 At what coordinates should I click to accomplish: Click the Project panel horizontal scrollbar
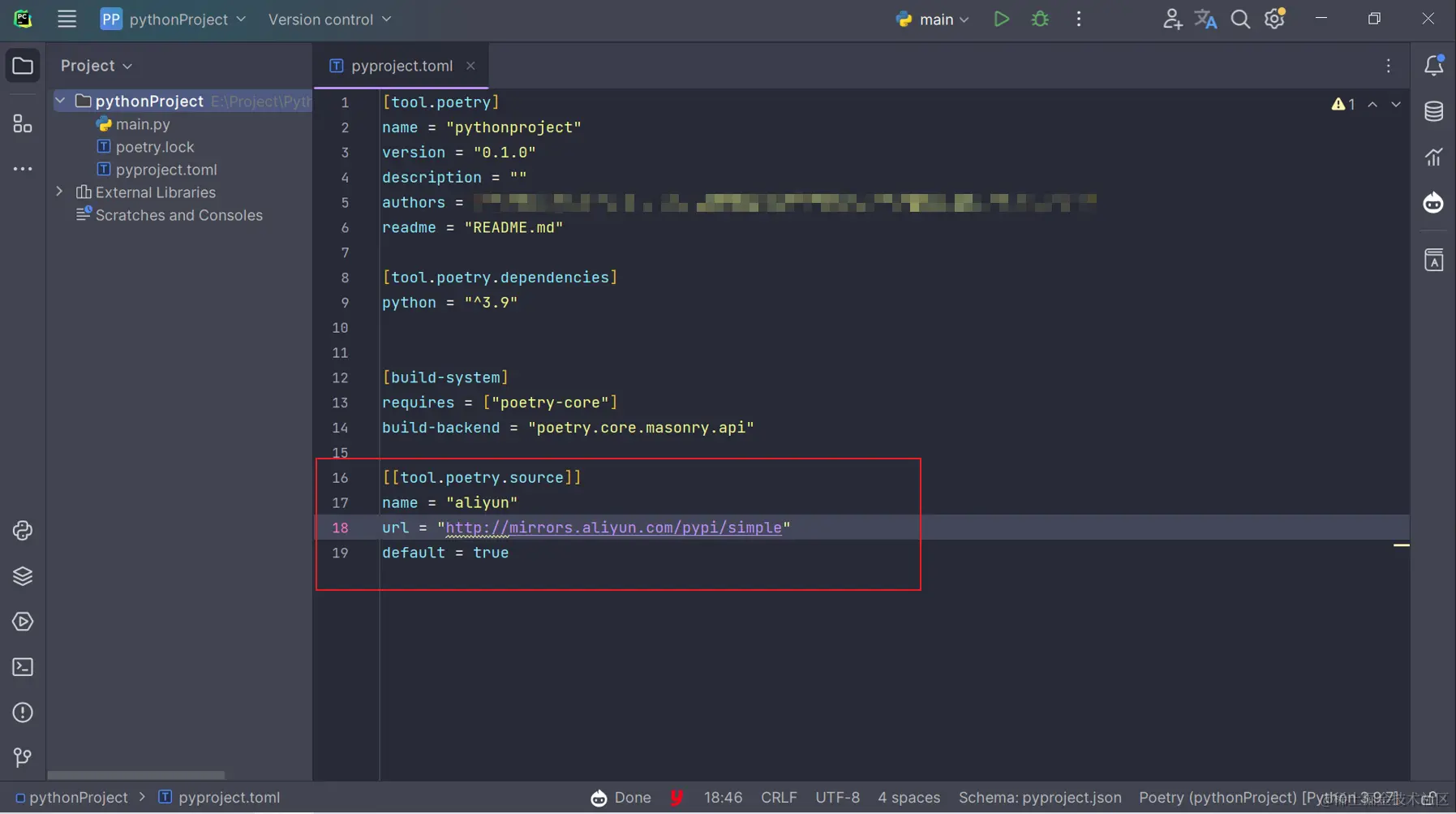click(136, 775)
